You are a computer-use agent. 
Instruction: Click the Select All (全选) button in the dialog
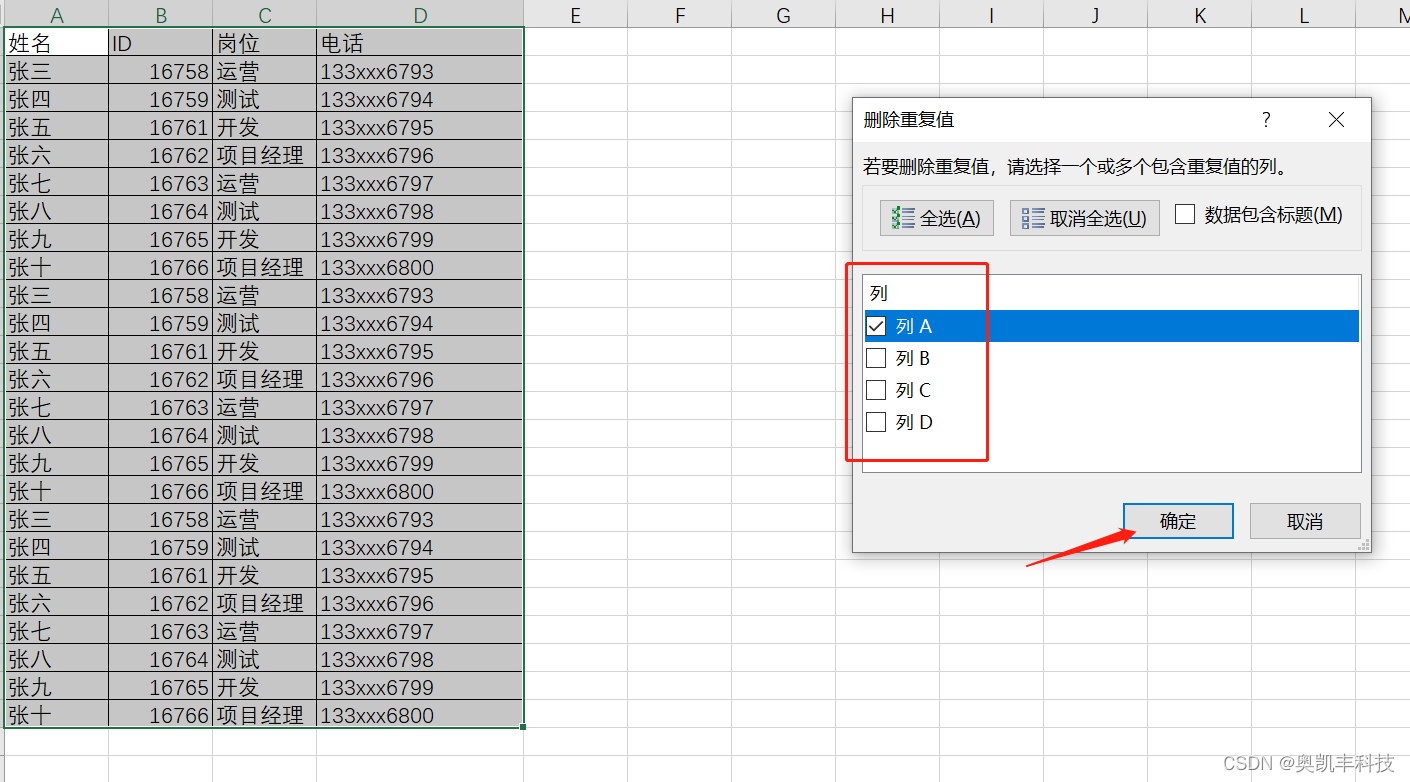[x=936, y=217]
